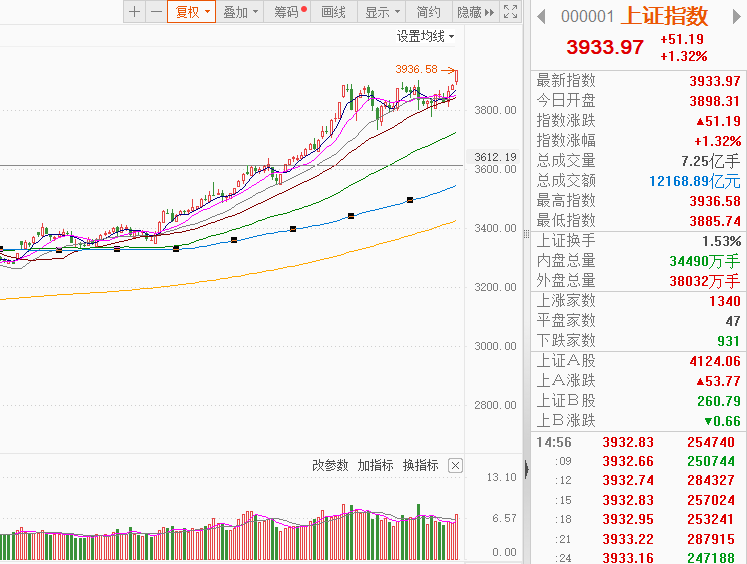Click the splitter handle between chart and quotes
747x564 pixels.
pyautogui.click(x=526, y=234)
